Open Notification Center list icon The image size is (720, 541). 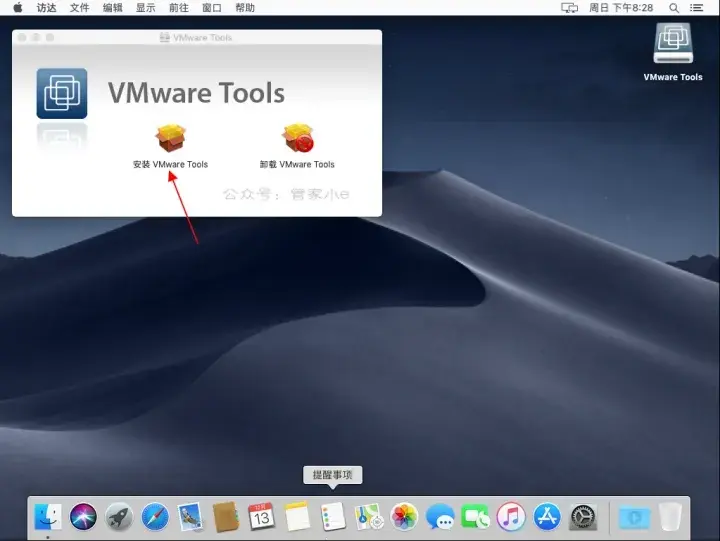697,8
